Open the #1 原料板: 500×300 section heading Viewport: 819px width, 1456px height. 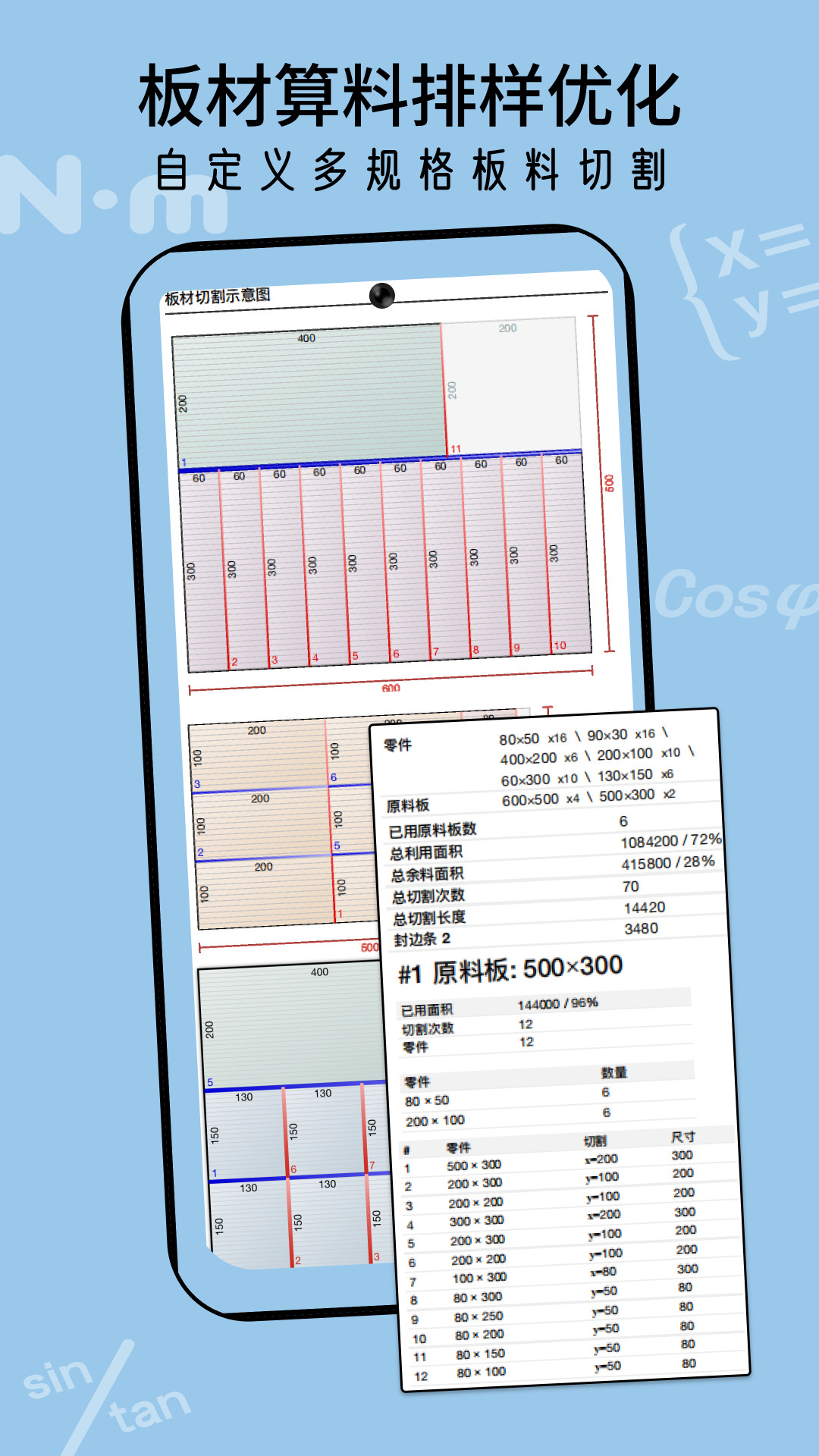[x=510, y=969]
